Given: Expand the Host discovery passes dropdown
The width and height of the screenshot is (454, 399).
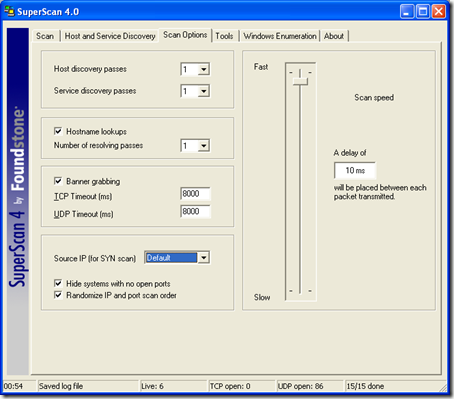Looking at the screenshot, I should pos(203,69).
